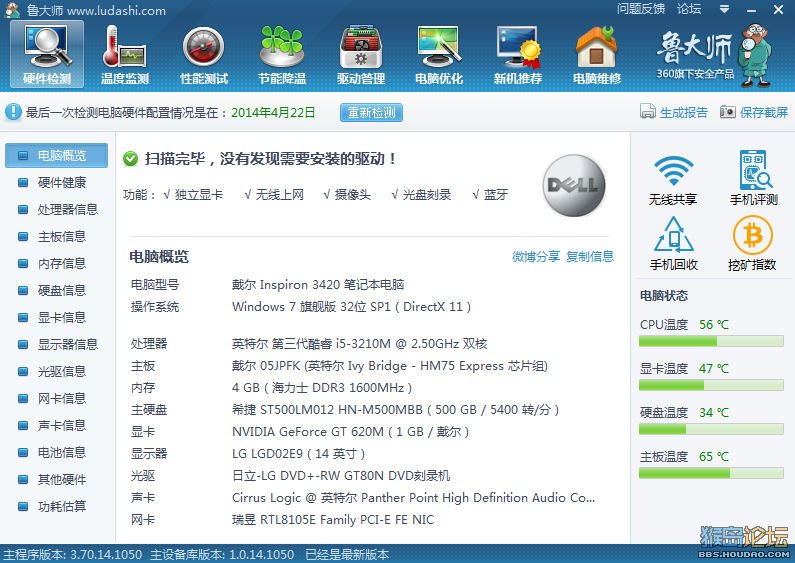Viewport: 795px width, 563px height.
Task: Click the 瑞昱 RTL8105E network card text
Action: point(333,520)
